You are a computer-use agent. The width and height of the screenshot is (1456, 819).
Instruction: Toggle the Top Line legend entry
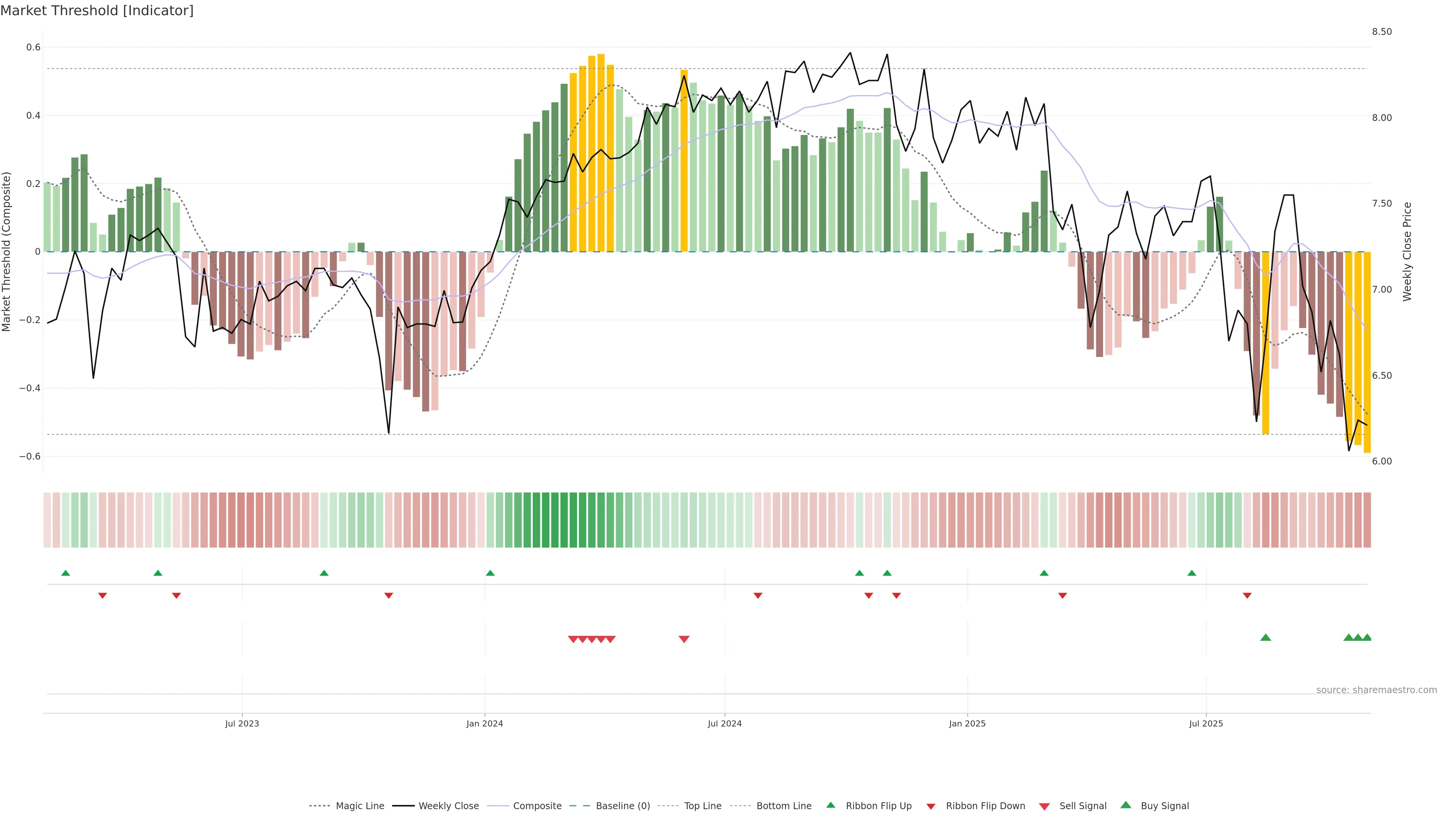[703, 806]
